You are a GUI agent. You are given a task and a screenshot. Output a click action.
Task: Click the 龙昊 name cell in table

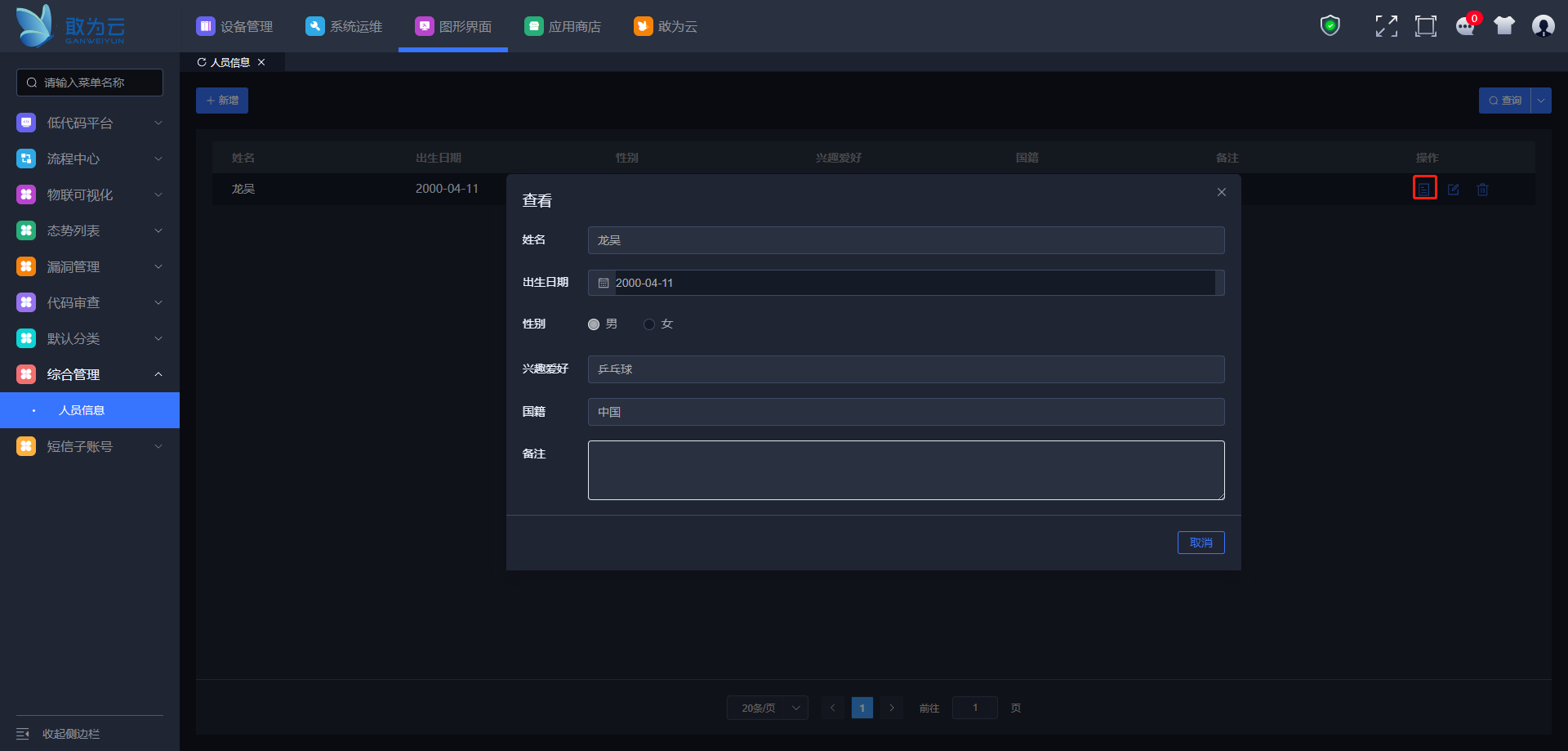tap(243, 189)
